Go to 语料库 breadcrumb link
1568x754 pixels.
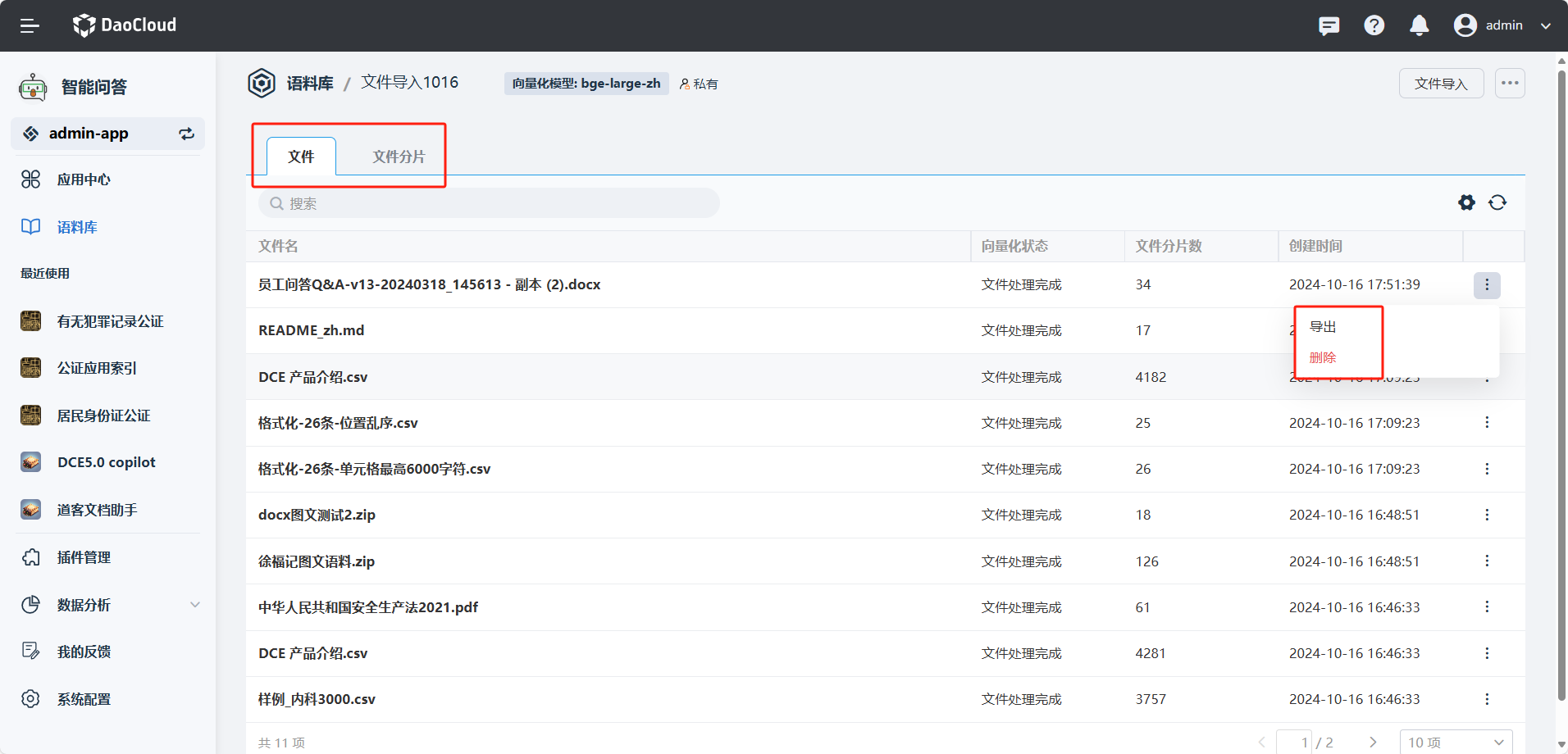click(x=310, y=84)
